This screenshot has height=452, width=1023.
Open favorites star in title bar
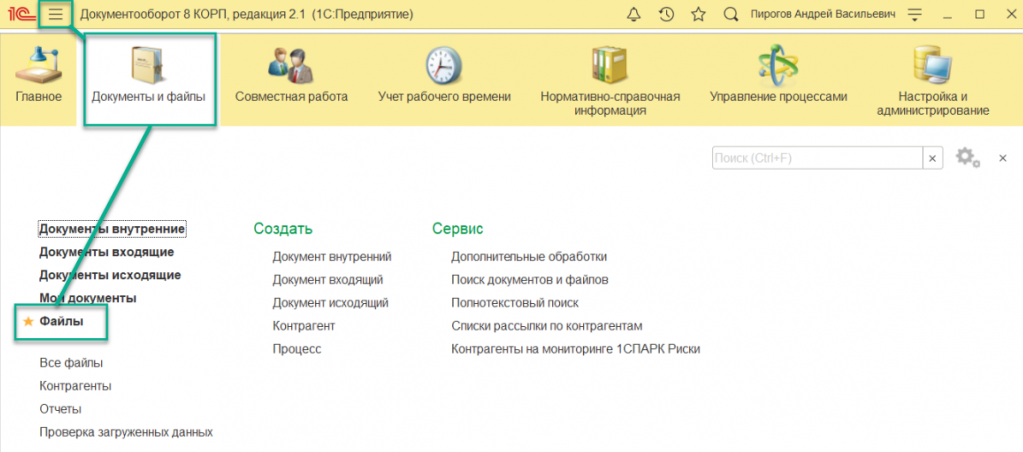pos(698,15)
